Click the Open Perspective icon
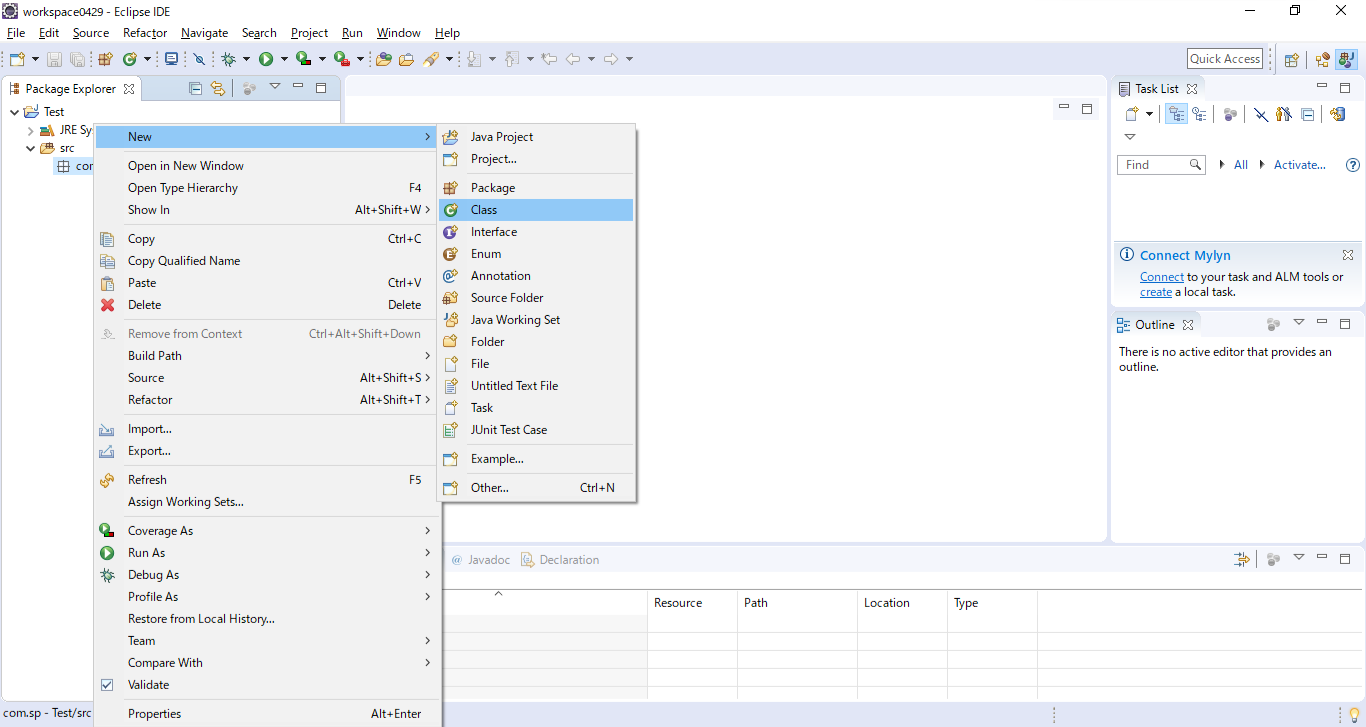This screenshot has width=1366, height=727. point(1291,59)
